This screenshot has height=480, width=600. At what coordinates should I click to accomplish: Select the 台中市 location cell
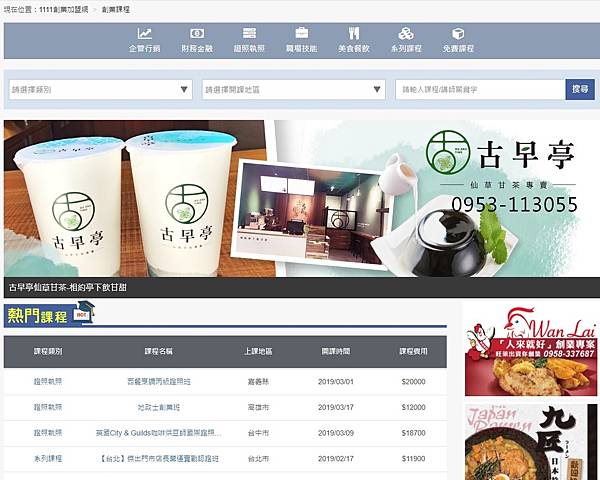tap(258, 433)
